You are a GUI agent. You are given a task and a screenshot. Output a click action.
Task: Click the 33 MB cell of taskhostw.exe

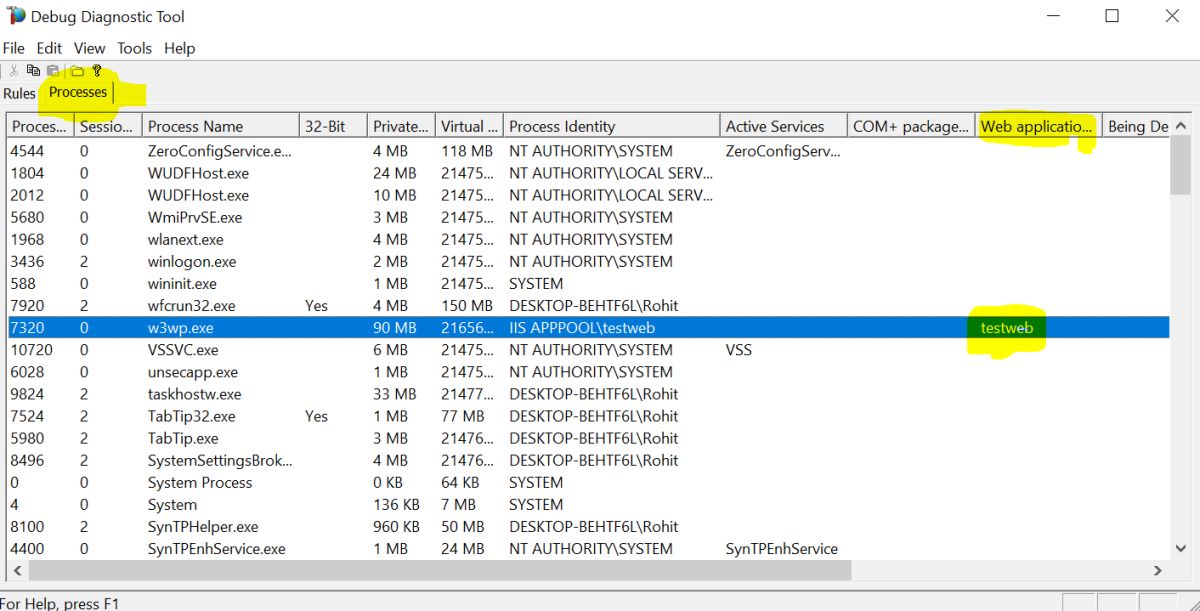pos(395,394)
